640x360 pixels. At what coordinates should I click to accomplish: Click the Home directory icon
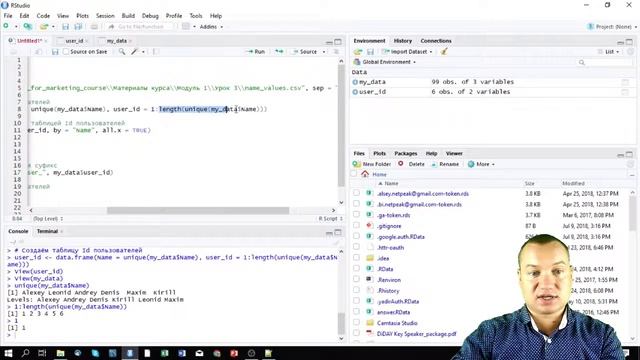pos(365,174)
